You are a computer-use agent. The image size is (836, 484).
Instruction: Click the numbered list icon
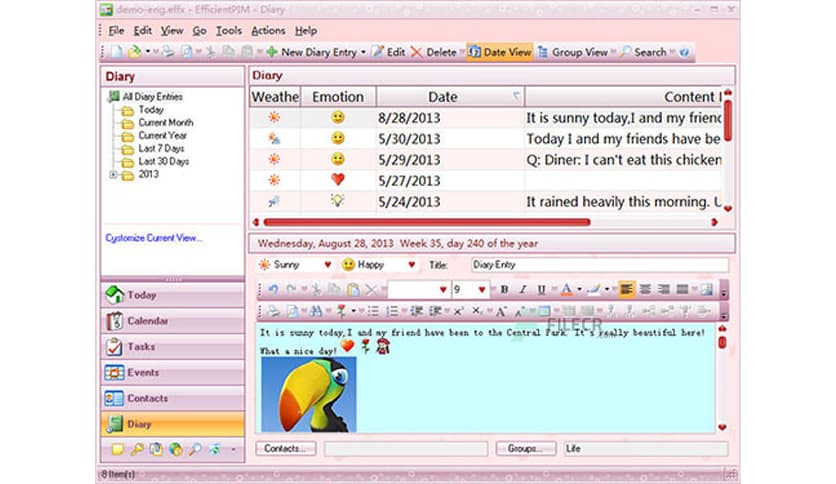pos(392,311)
